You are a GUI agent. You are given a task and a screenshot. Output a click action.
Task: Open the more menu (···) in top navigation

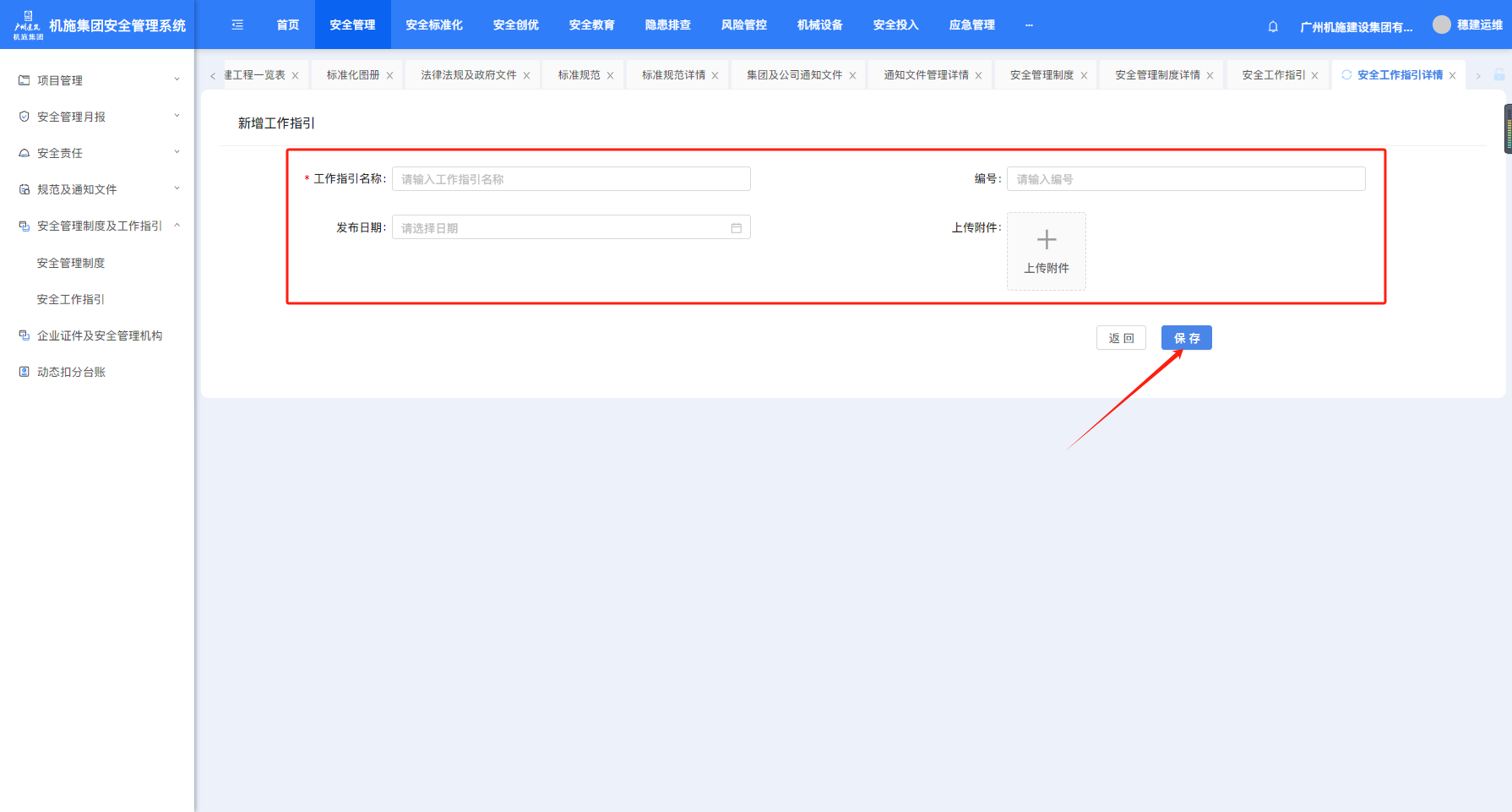coord(1029,25)
